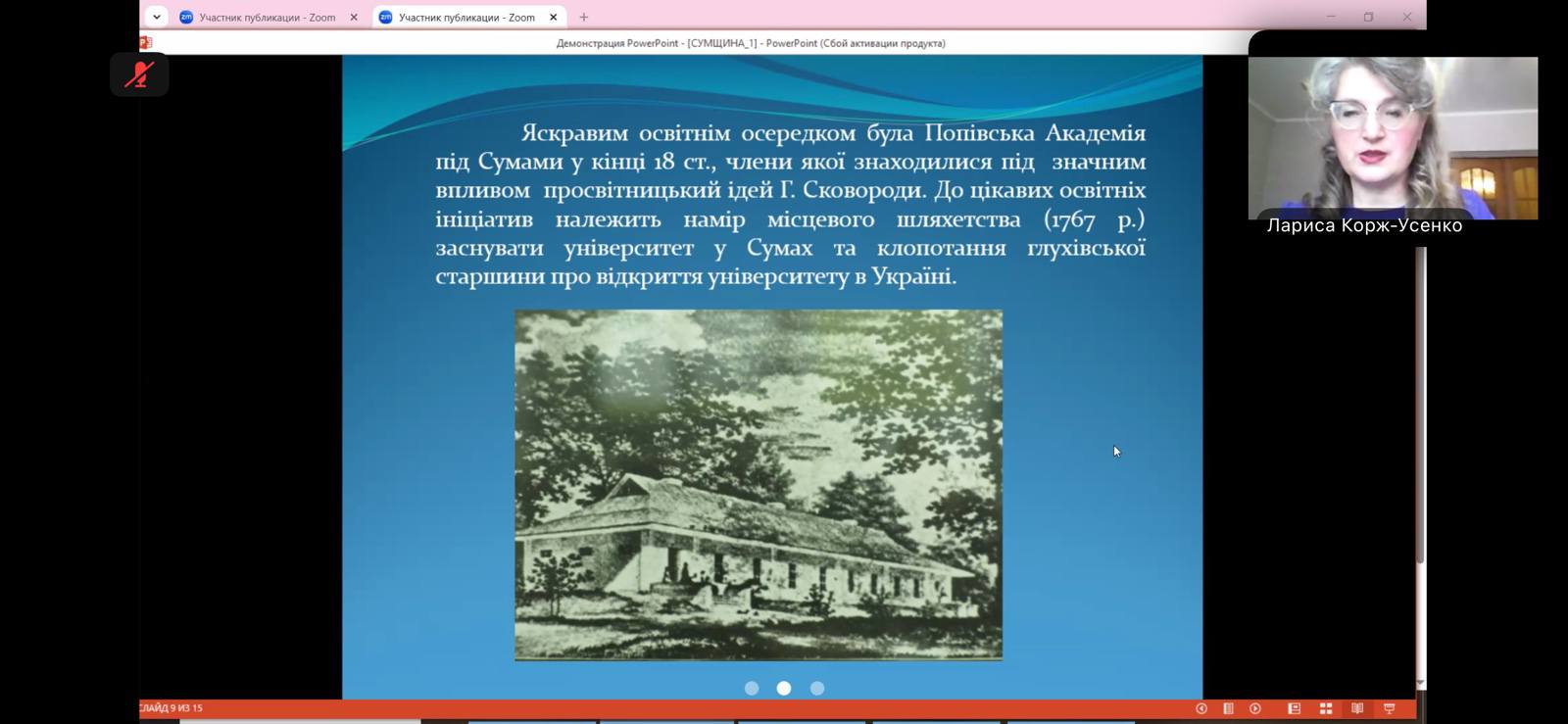Close the second Zoom browser tab
1568x724 pixels.
coord(553,17)
